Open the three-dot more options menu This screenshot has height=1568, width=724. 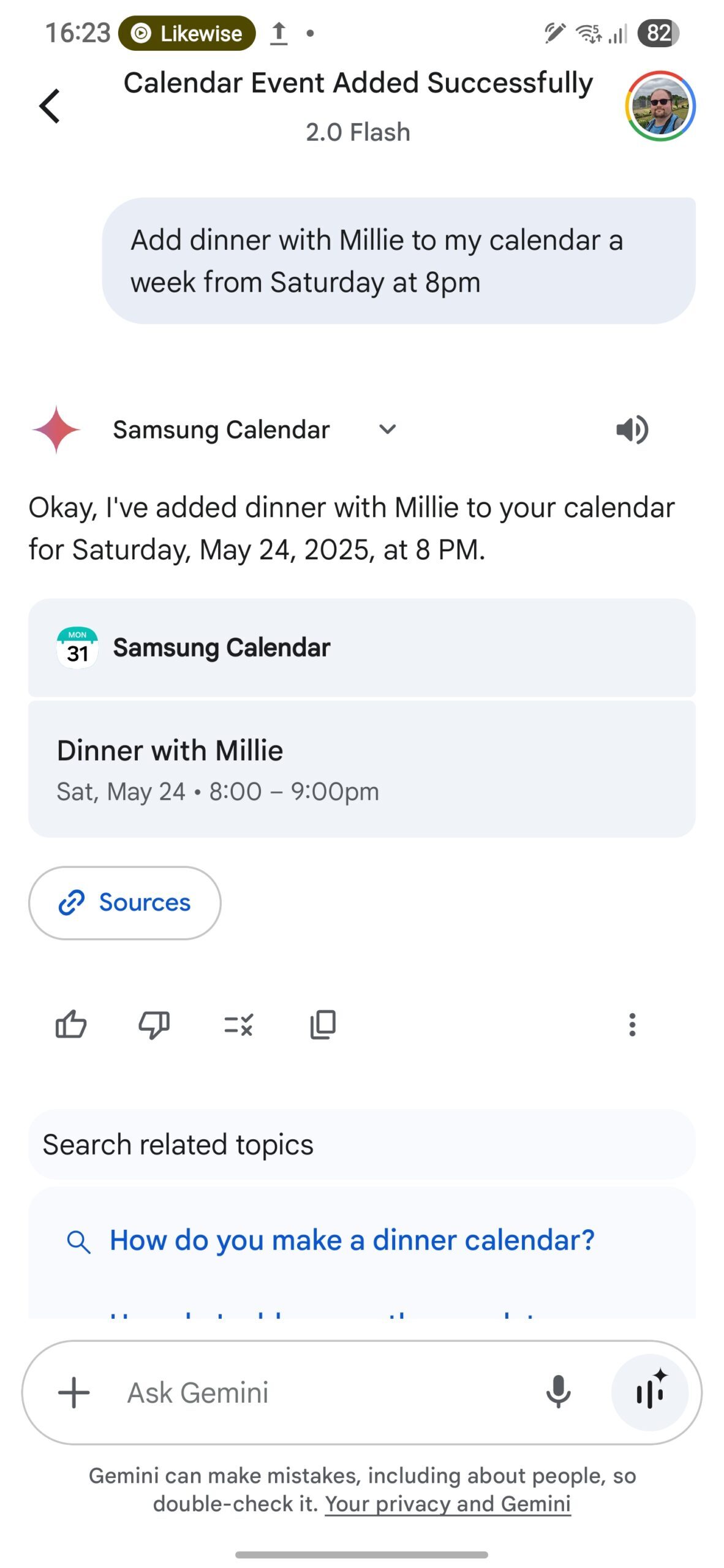tap(632, 1024)
